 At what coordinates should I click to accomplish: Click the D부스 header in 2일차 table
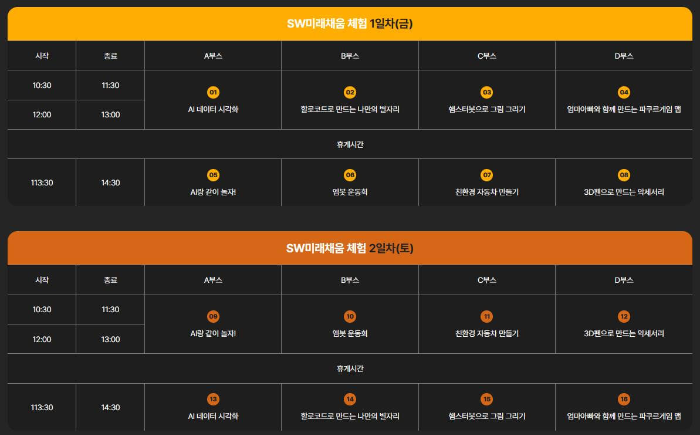pyautogui.click(x=624, y=280)
